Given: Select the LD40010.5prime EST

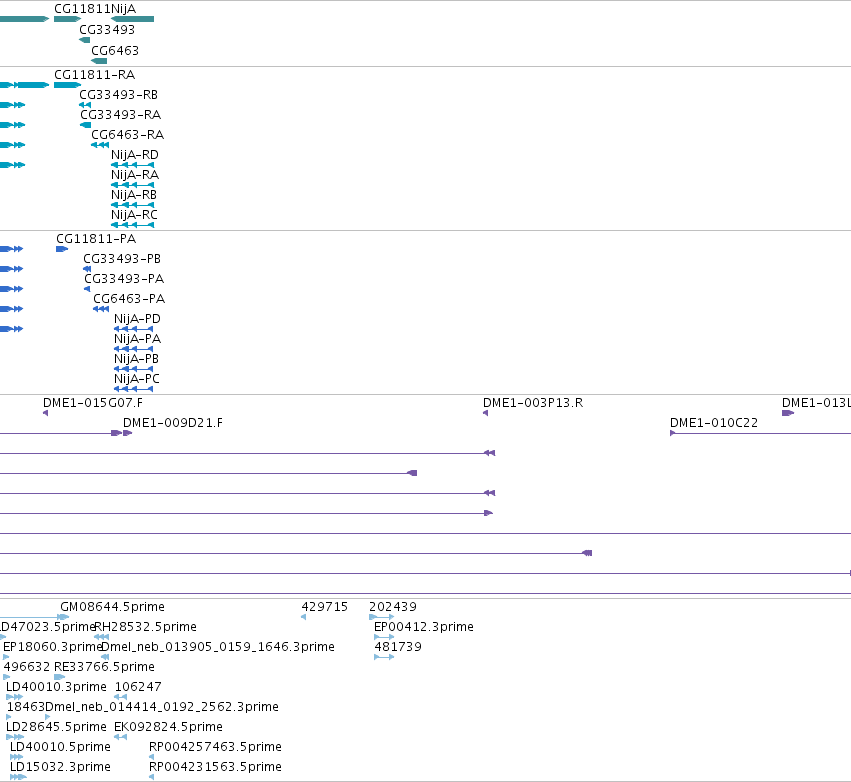Looking at the screenshot, I should pos(17,757).
